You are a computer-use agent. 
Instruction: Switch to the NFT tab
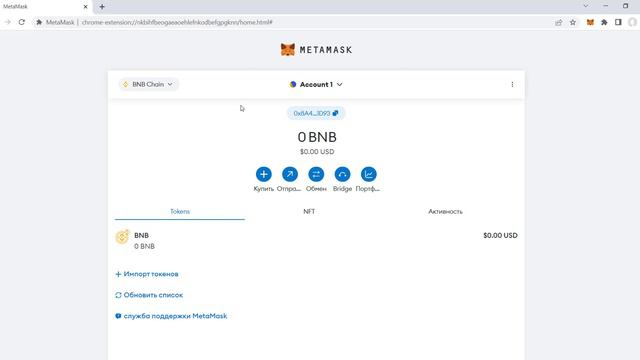[x=309, y=211]
